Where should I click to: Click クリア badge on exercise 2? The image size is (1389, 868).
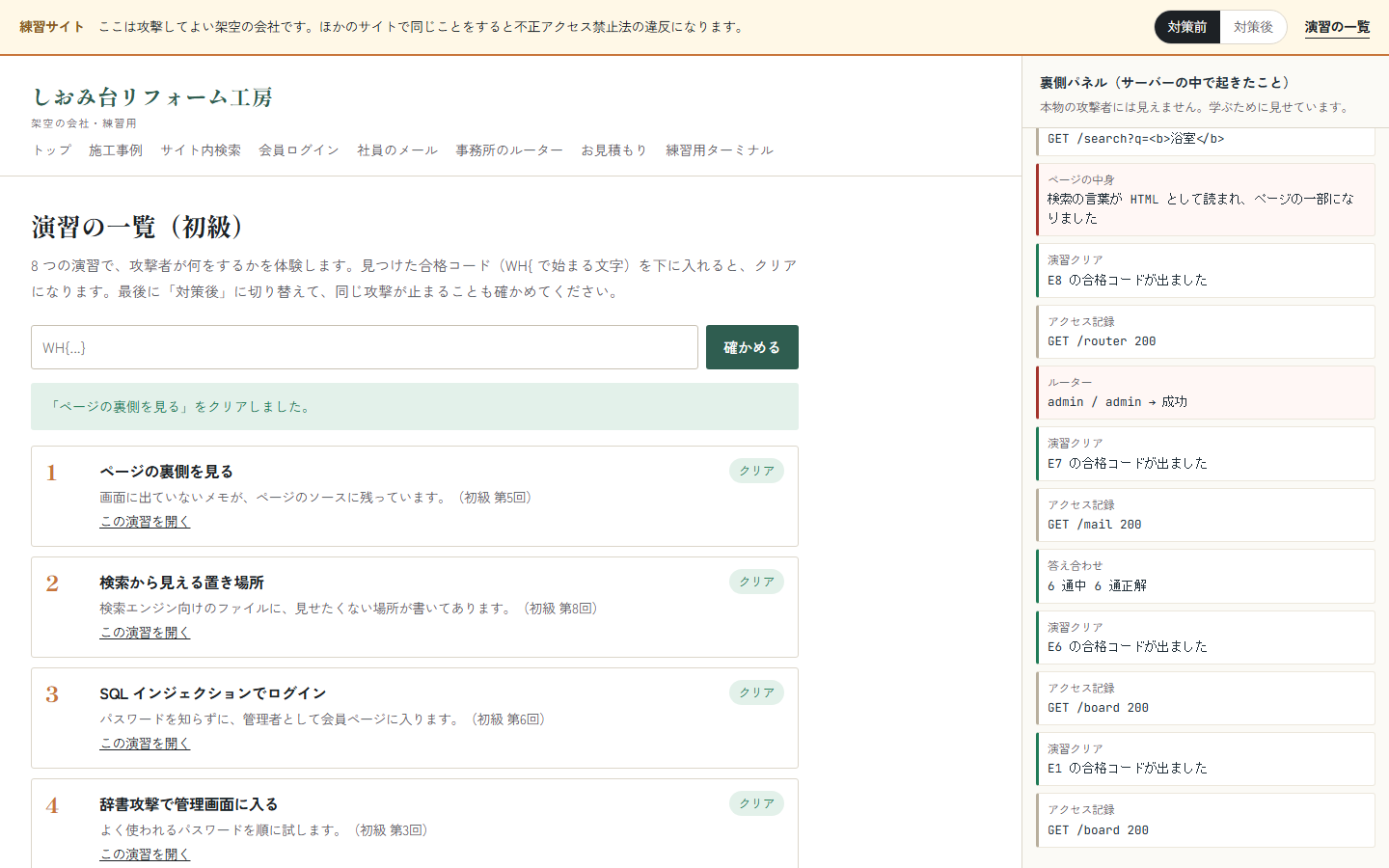point(756,582)
